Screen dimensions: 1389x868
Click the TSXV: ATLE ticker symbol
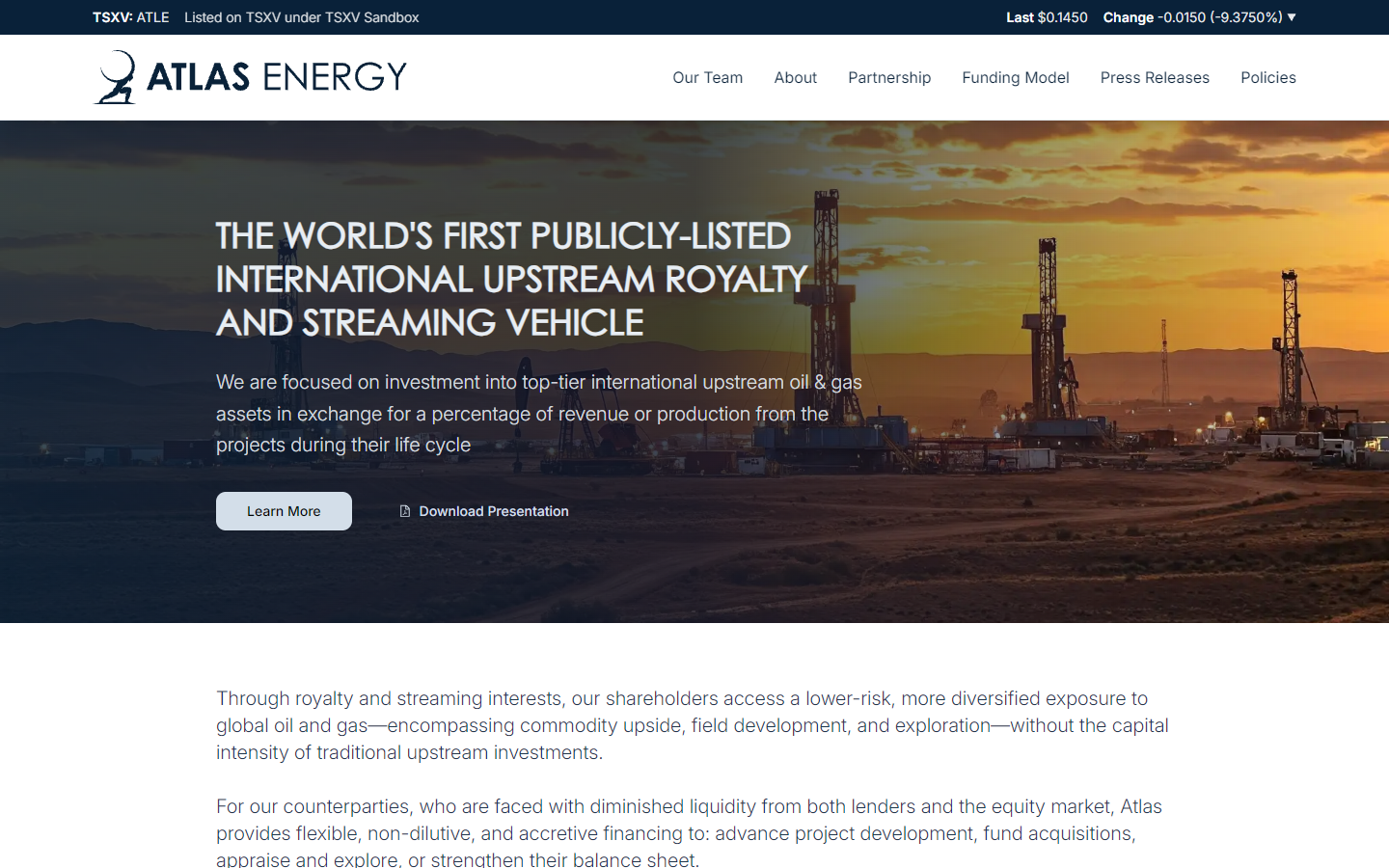pyautogui.click(x=130, y=17)
